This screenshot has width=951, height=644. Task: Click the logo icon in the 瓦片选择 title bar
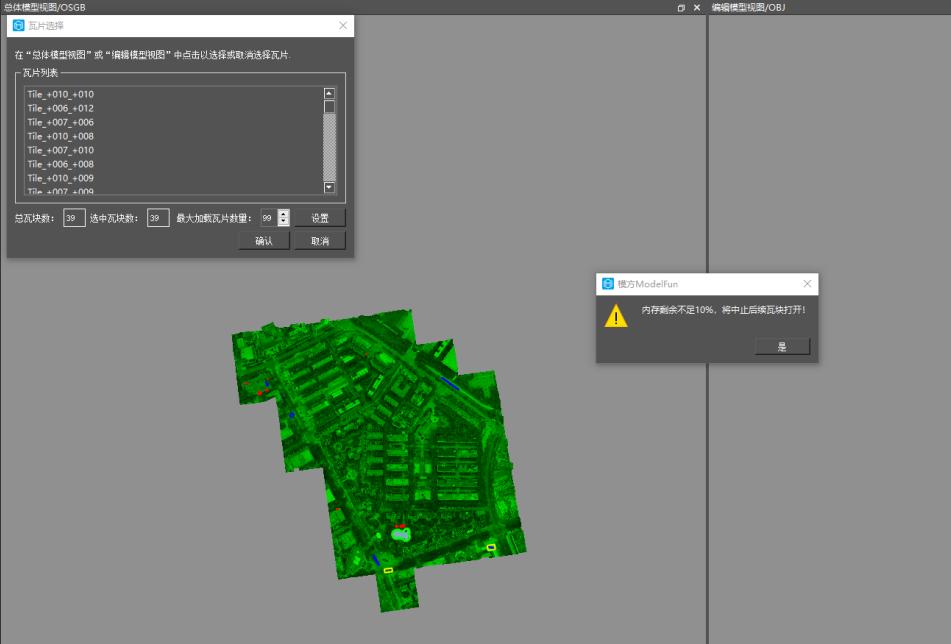(x=18, y=25)
